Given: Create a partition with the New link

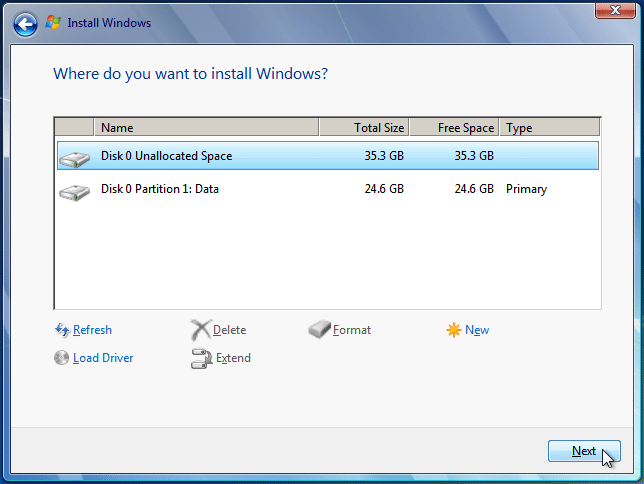Looking at the screenshot, I should point(477,330).
